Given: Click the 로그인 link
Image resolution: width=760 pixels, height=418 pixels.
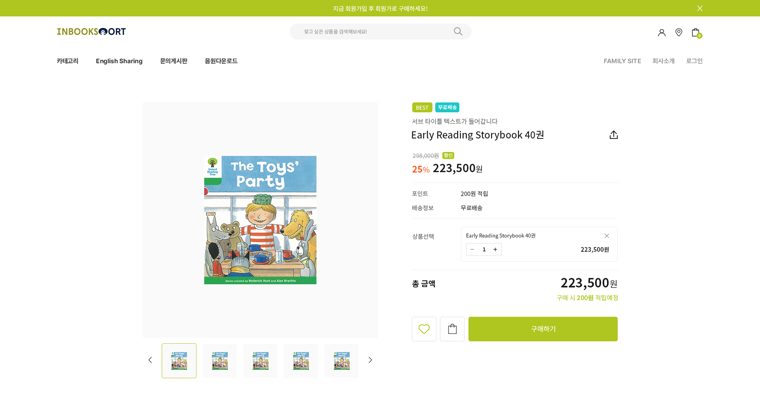Looking at the screenshot, I should (694, 61).
